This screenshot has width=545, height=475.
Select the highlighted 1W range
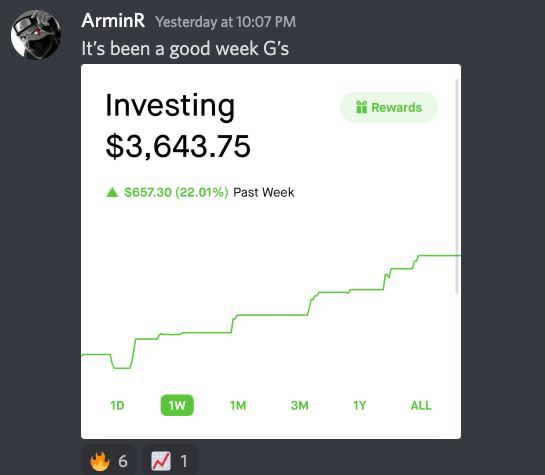tap(177, 405)
